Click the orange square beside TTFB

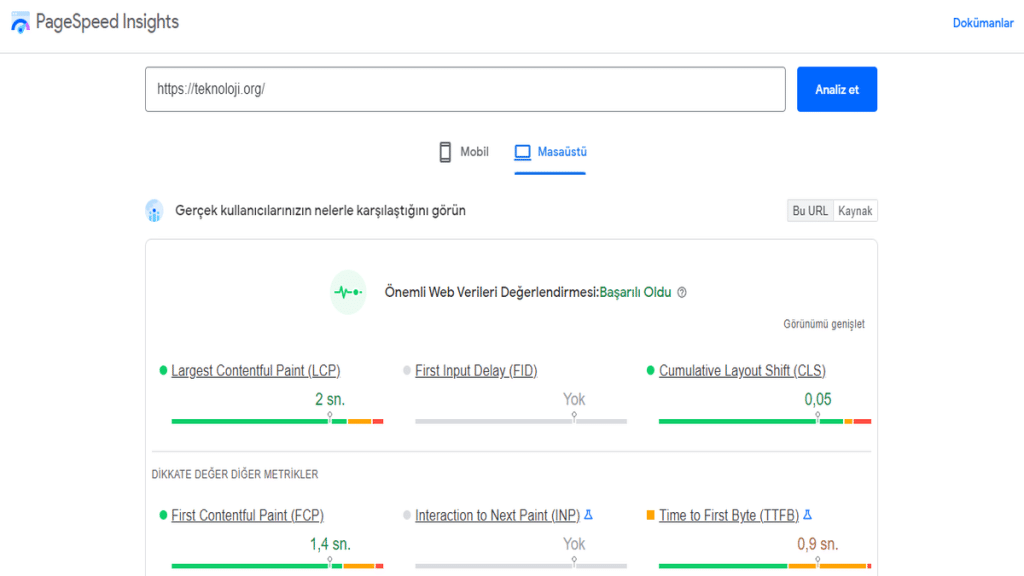(x=650, y=515)
